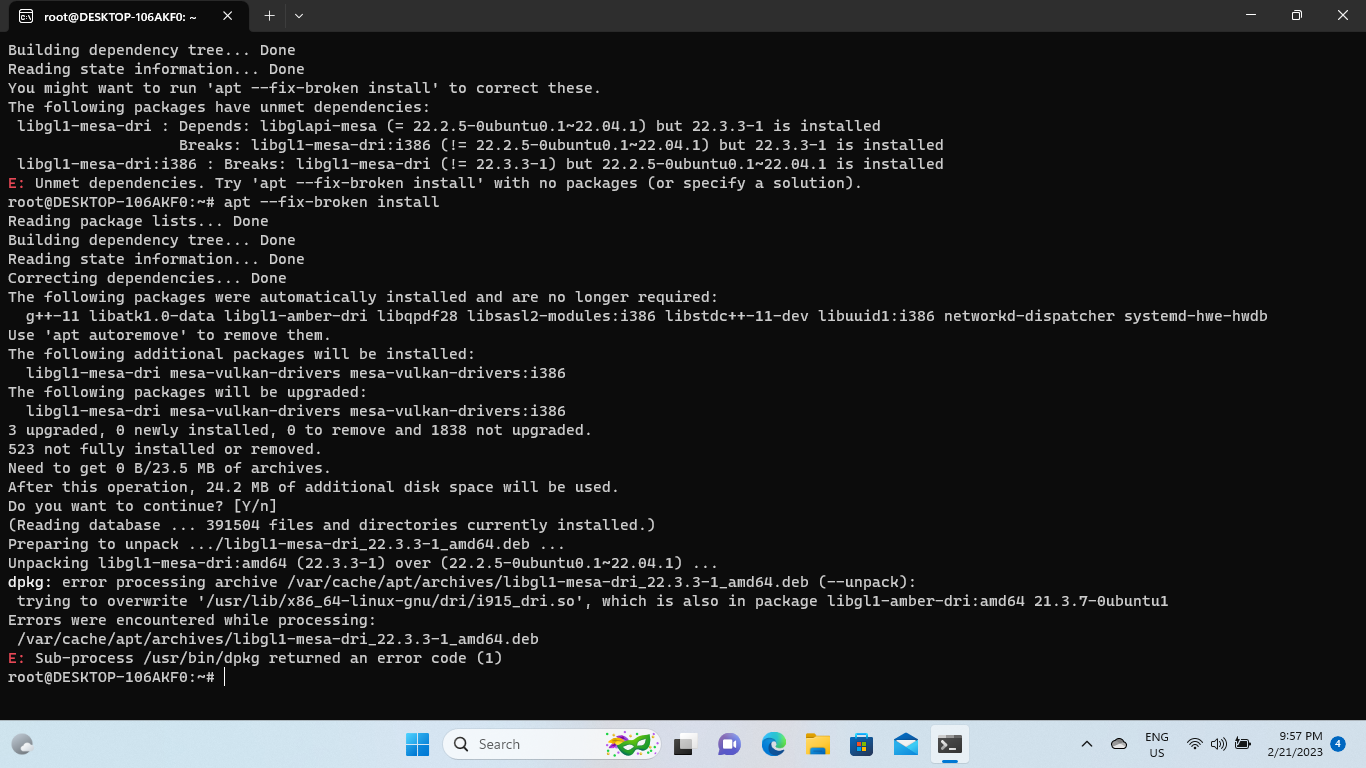This screenshot has height=768, width=1366.
Task: Select the root@DESKTOP-106AKF0 terminal tab
Action: [120, 15]
